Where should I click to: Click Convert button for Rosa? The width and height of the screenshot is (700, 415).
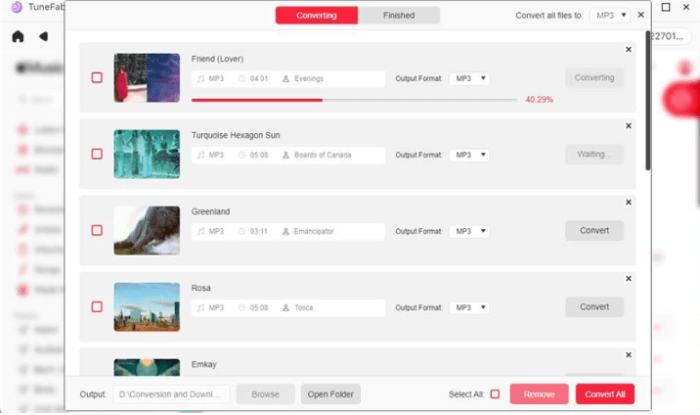pyautogui.click(x=594, y=307)
